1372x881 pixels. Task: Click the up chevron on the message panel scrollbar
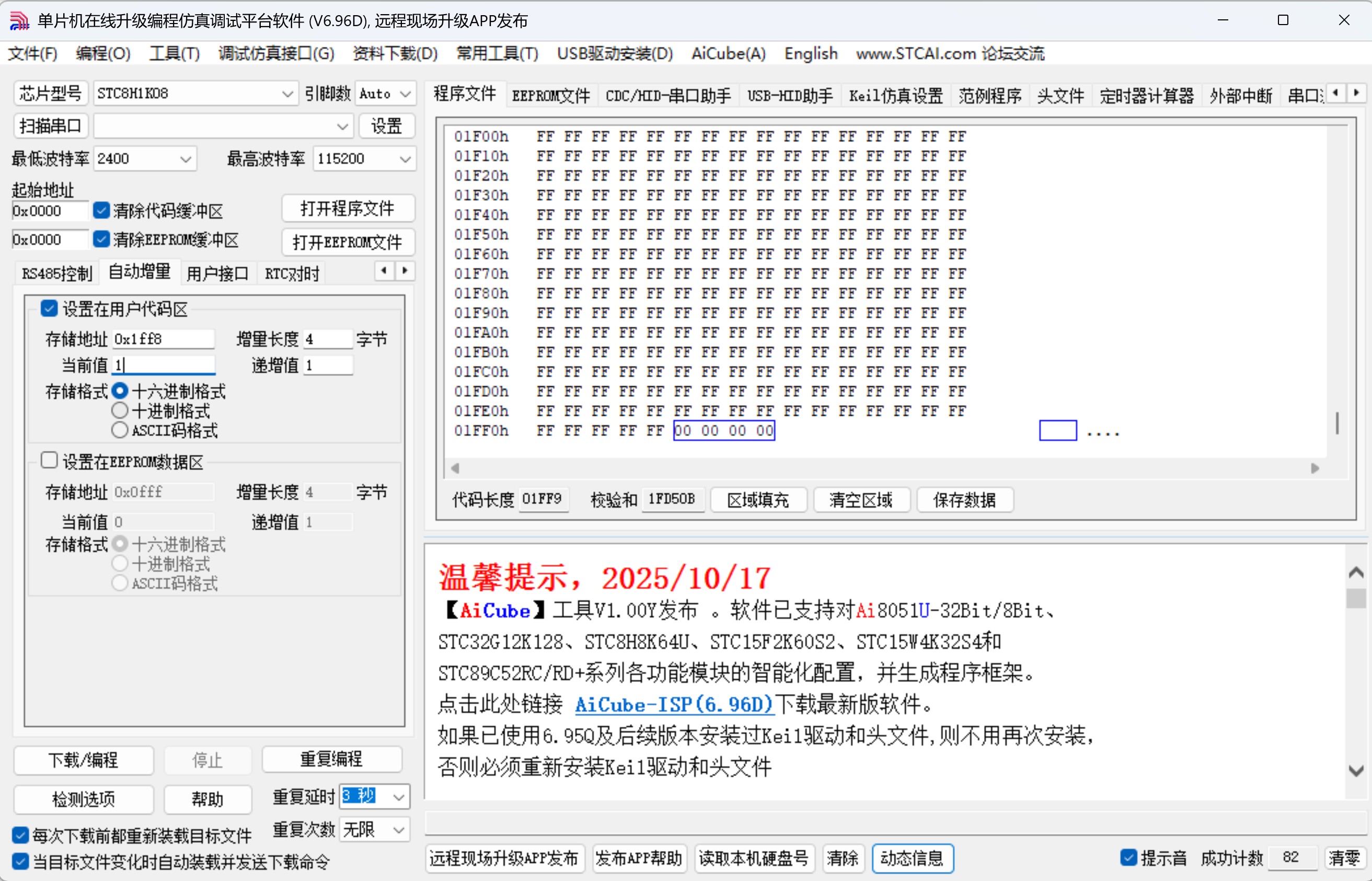click(1356, 572)
